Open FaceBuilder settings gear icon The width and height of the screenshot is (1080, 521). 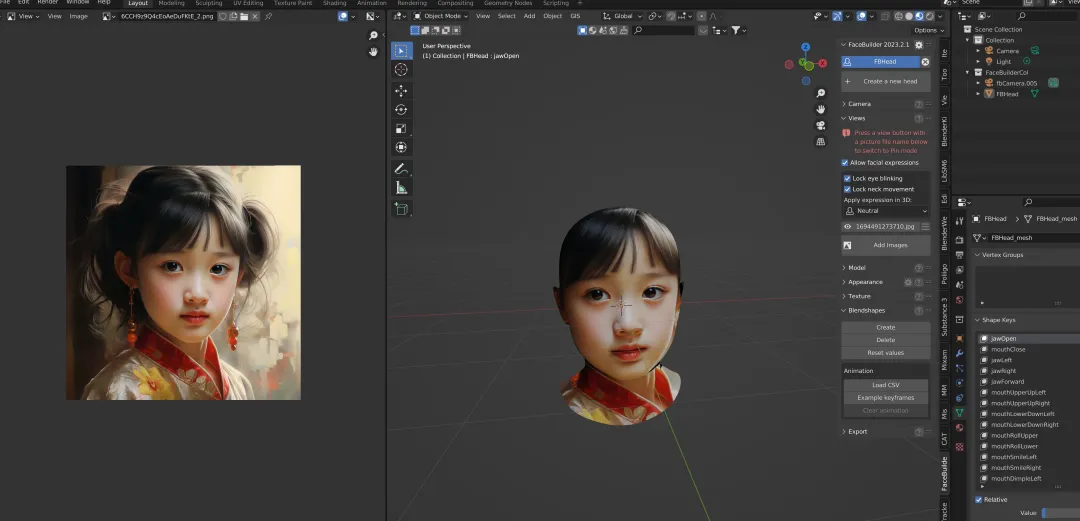(919, 45)
